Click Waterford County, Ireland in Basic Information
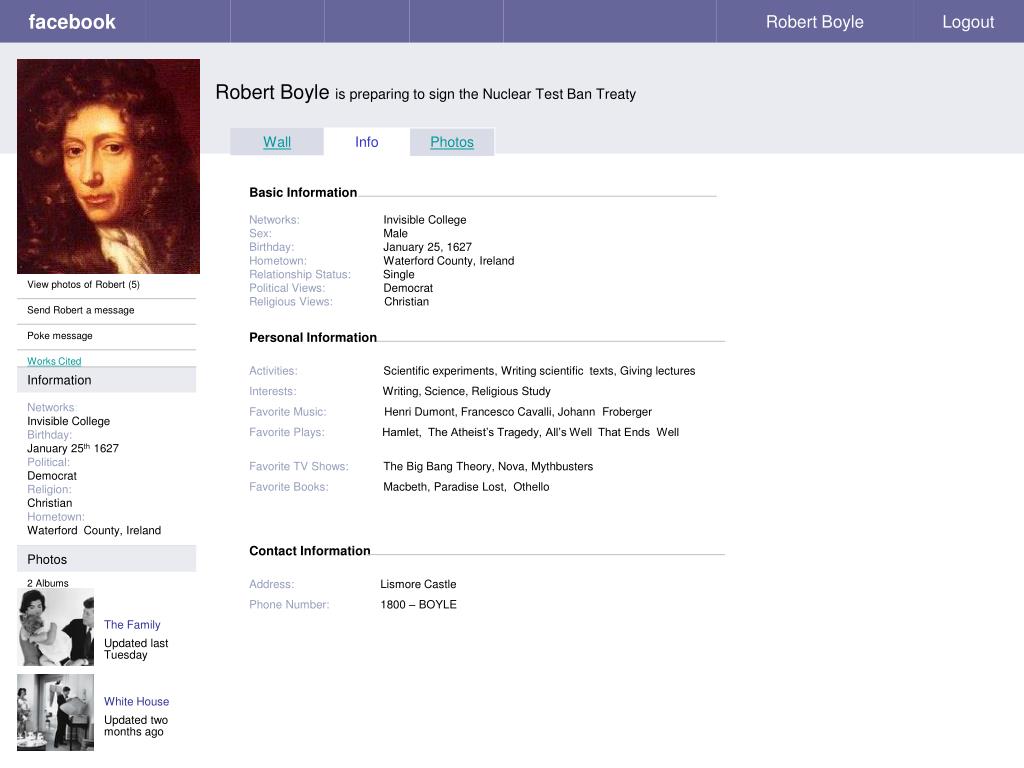1024x768 pixels. click(449, 261)
